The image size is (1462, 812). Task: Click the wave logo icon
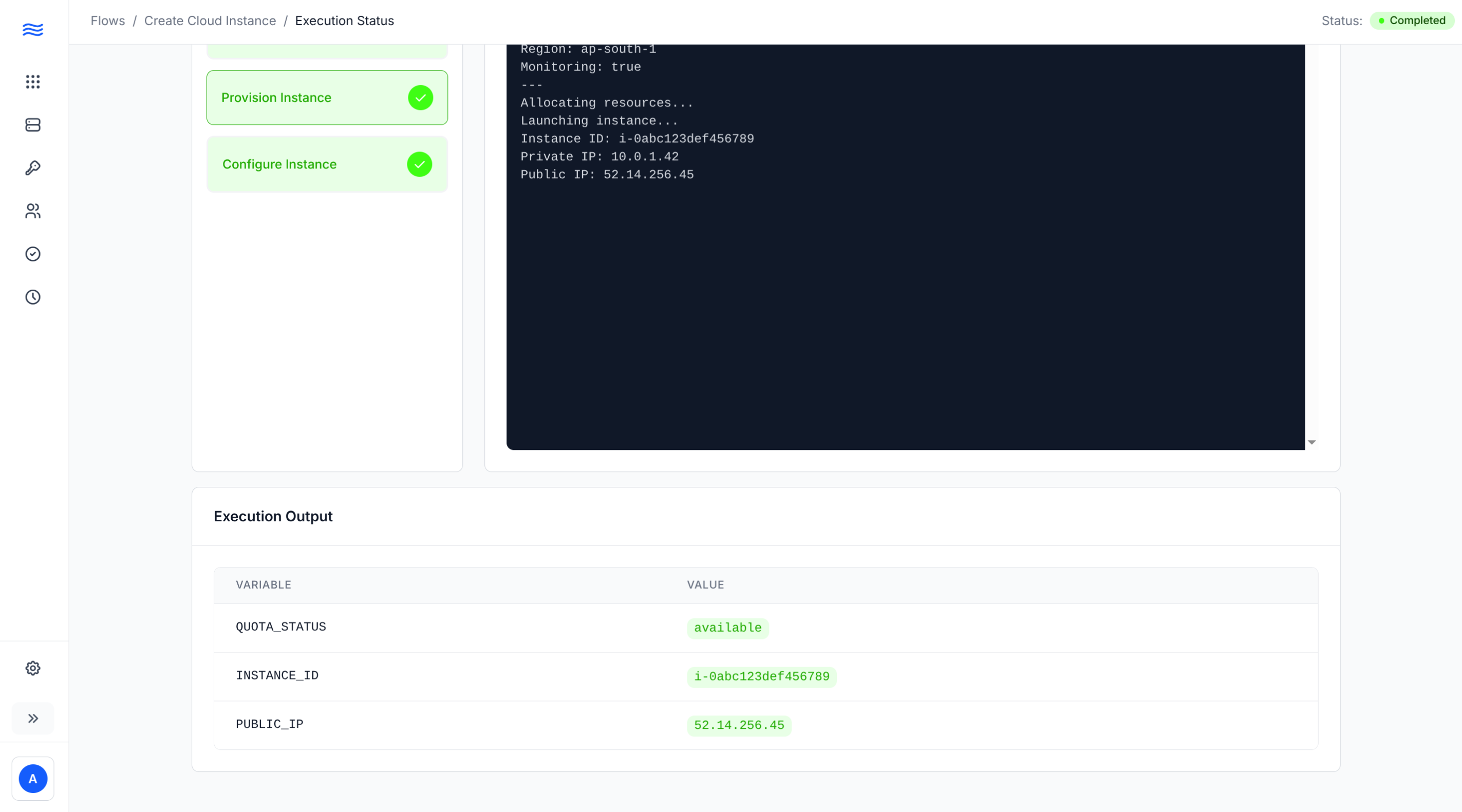pyautogui.click(x=33, y=29)
